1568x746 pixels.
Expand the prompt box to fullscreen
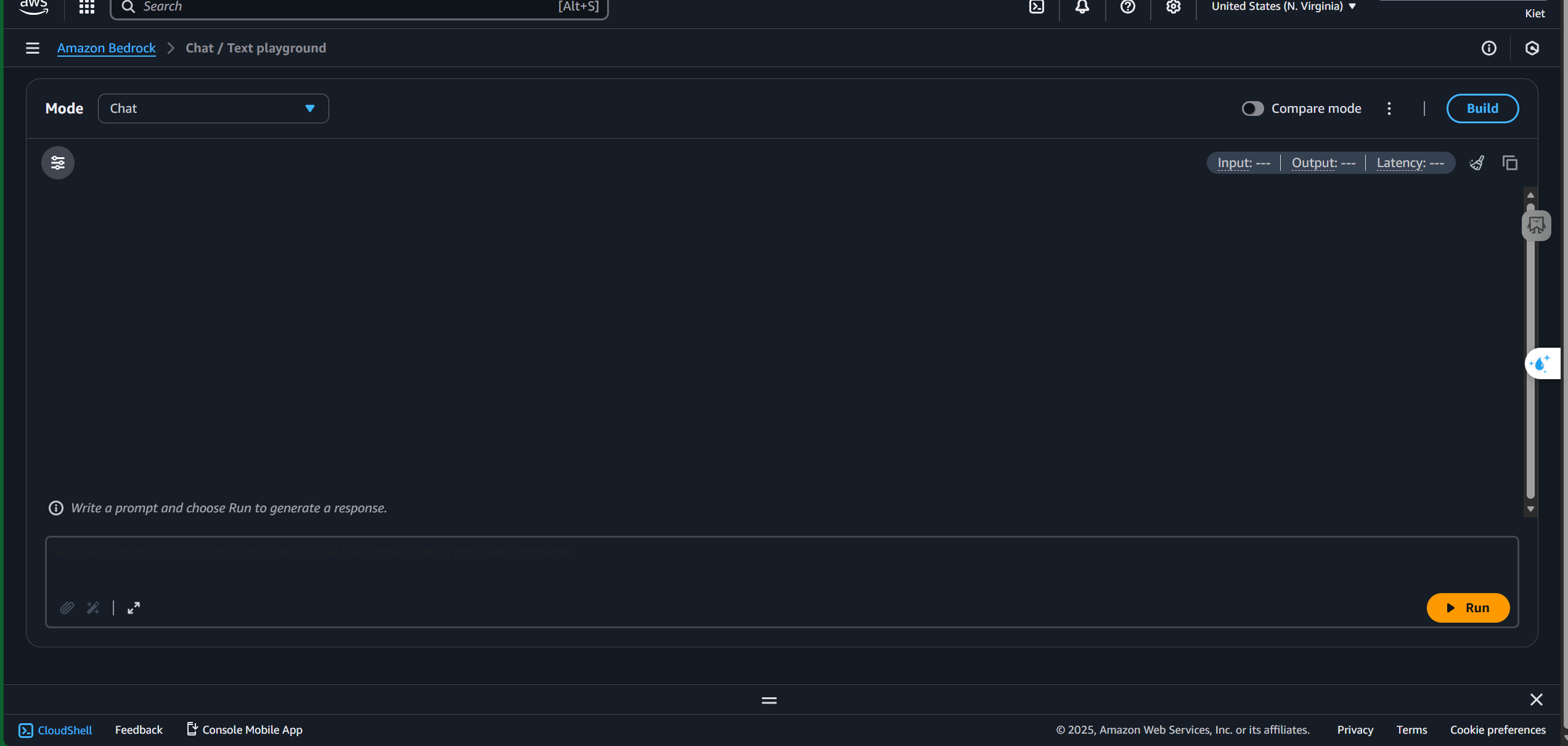(134, 608)
